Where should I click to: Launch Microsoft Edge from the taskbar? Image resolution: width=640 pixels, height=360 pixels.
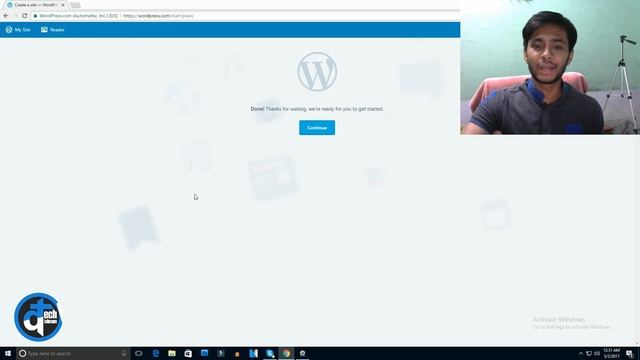point(156,353)
